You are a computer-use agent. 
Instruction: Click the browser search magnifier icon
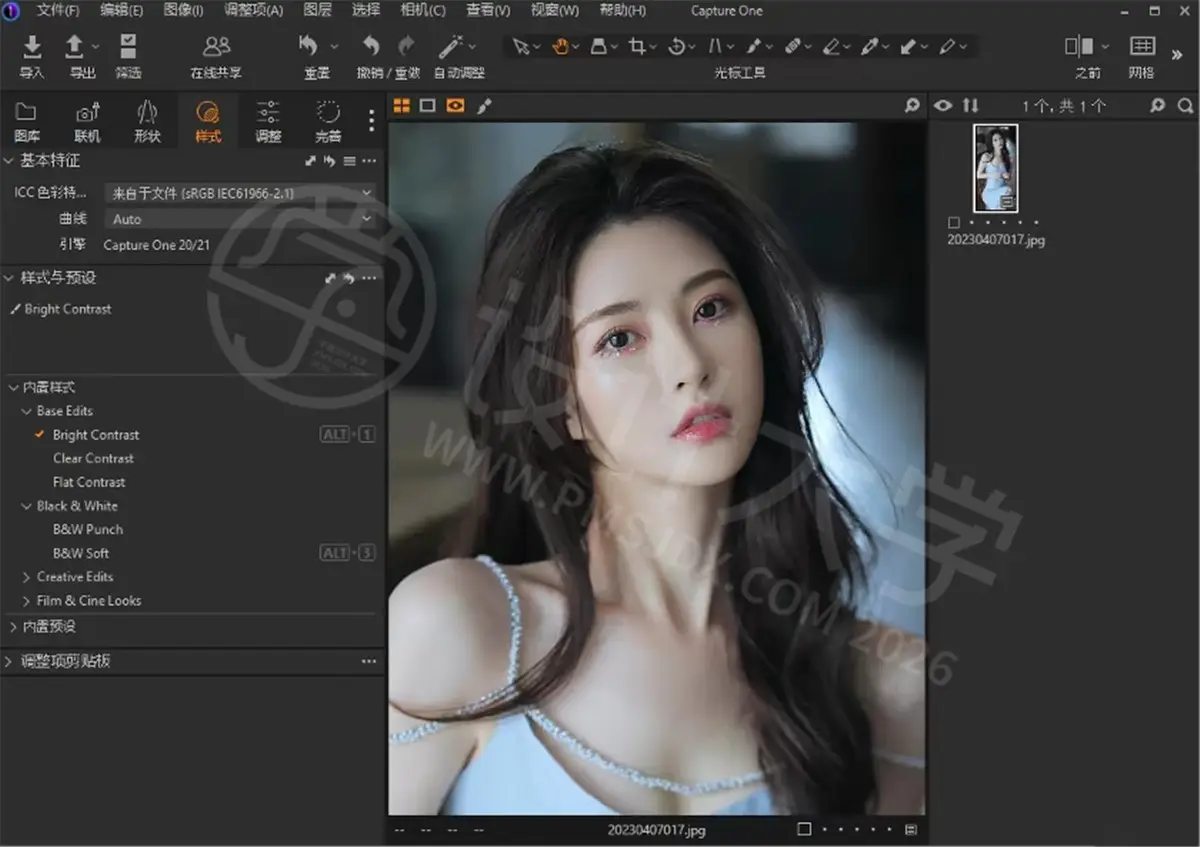click(x=1185, y=105)
